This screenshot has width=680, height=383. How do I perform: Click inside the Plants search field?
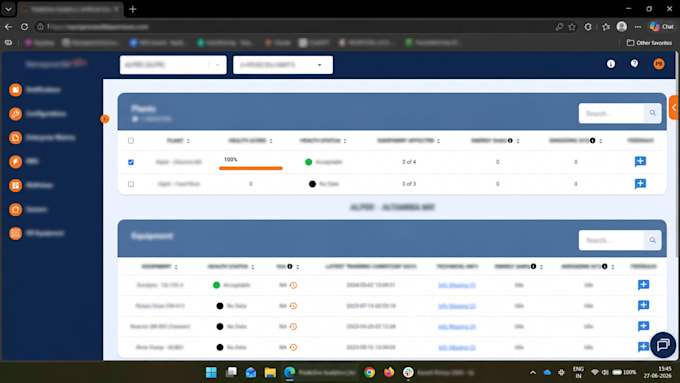[611, 113]
